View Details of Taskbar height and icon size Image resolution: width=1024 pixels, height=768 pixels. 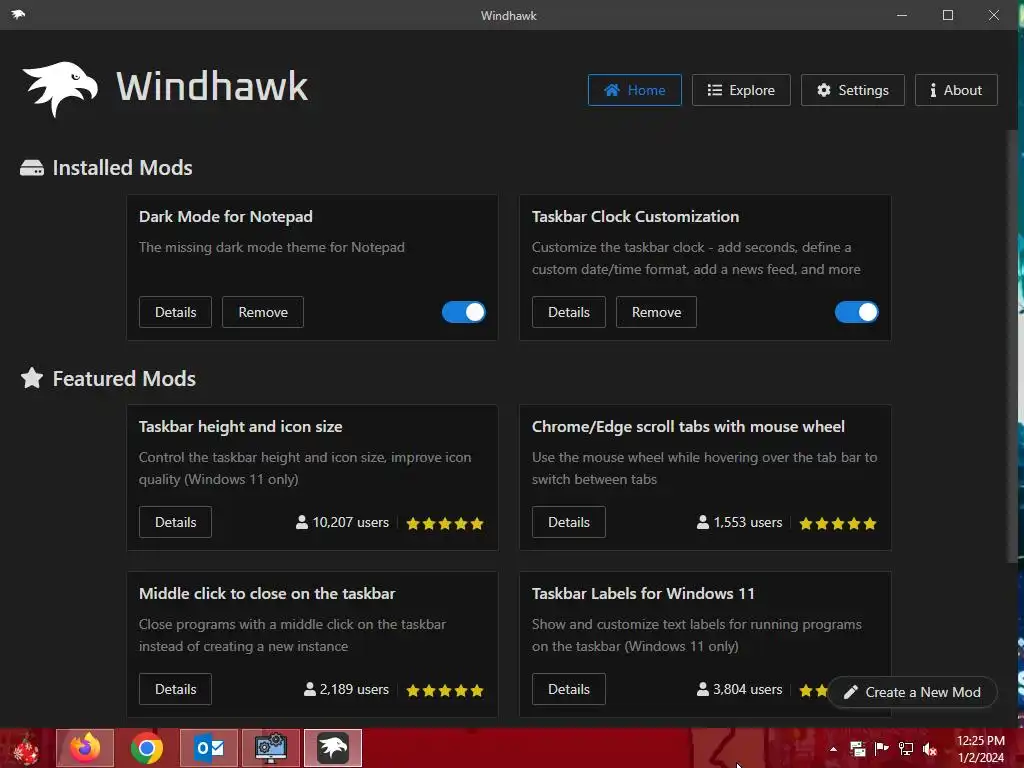click(175, 522)
